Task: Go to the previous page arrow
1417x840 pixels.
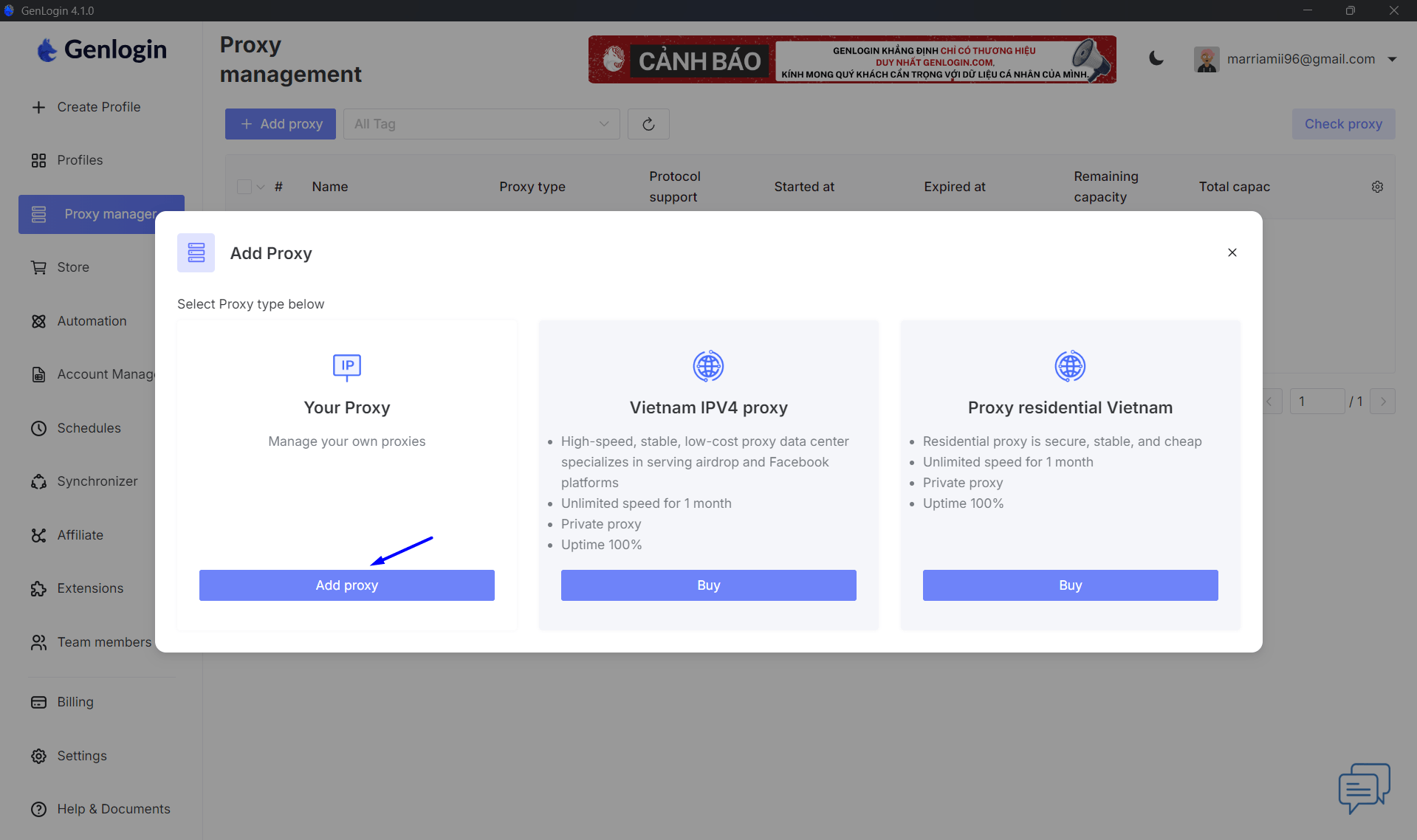Action: pyautogui.click(x=1270, y=401)
